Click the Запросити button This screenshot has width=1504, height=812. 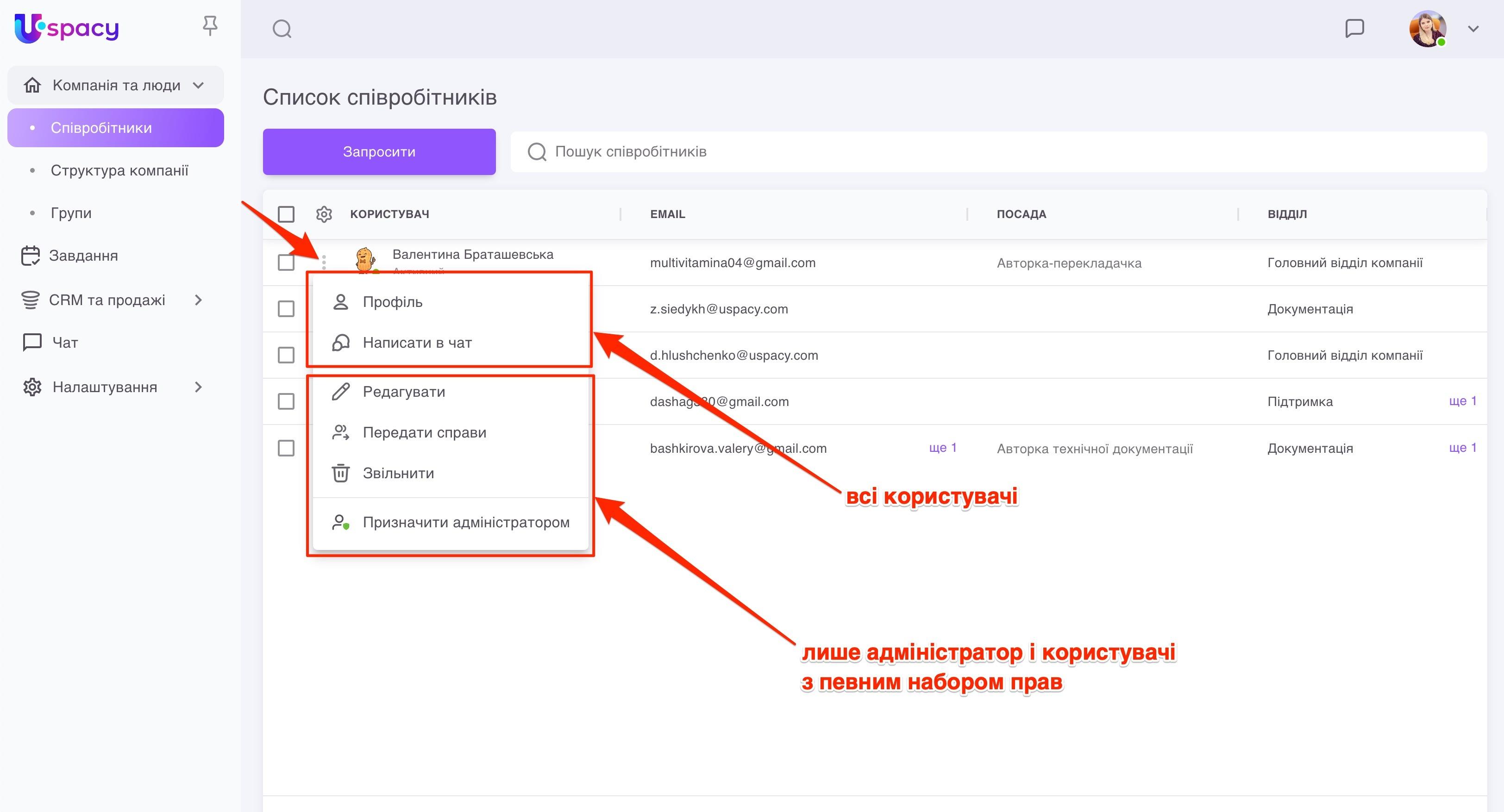click(379, 151)
